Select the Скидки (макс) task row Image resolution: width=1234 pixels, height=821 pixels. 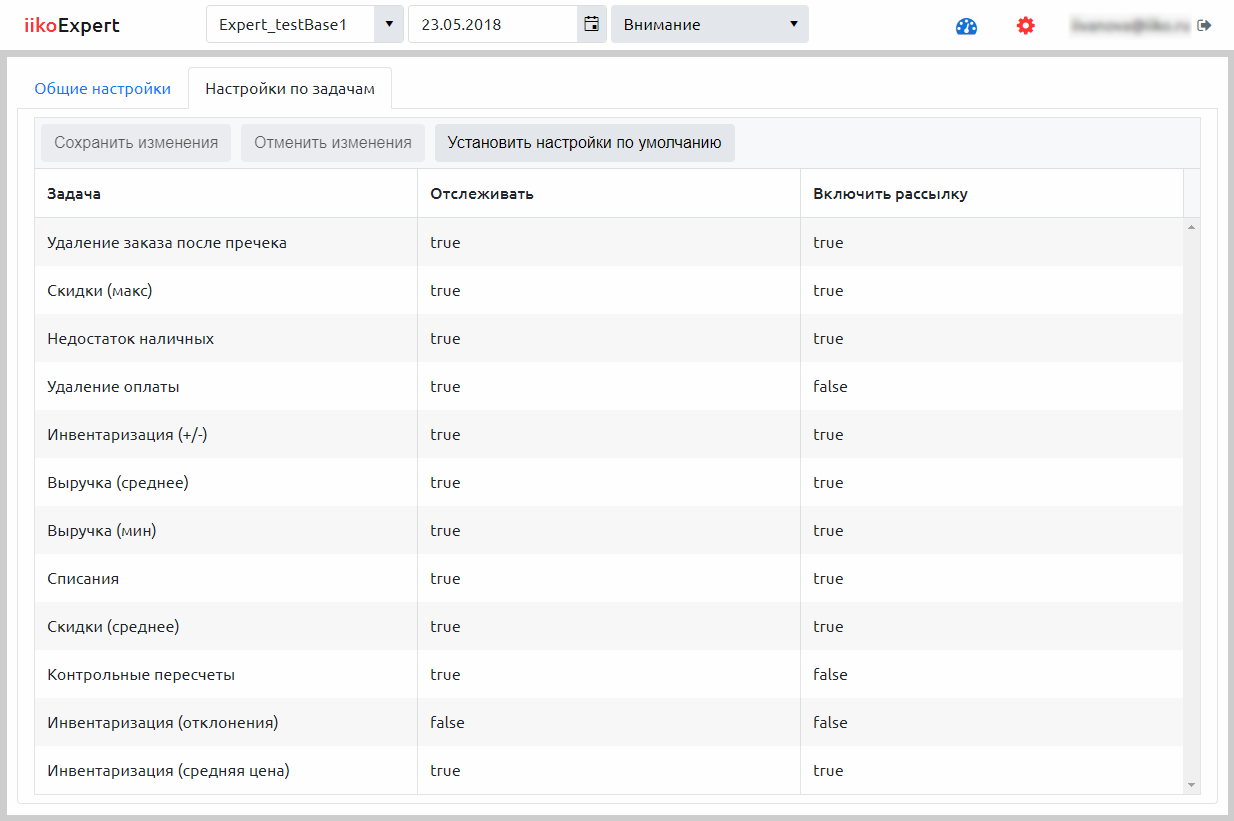coord(100,290)
